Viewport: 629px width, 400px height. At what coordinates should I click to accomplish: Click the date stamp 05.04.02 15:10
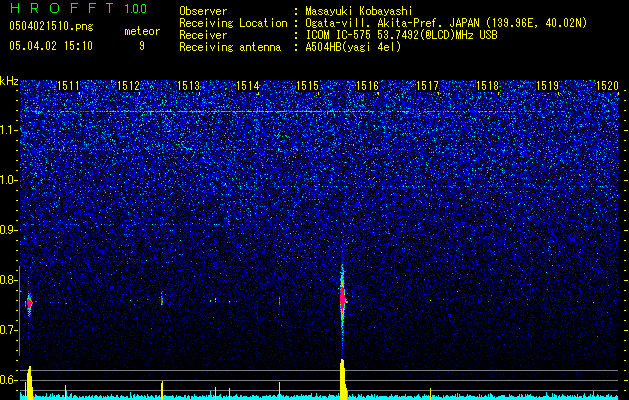coord(51,46)
